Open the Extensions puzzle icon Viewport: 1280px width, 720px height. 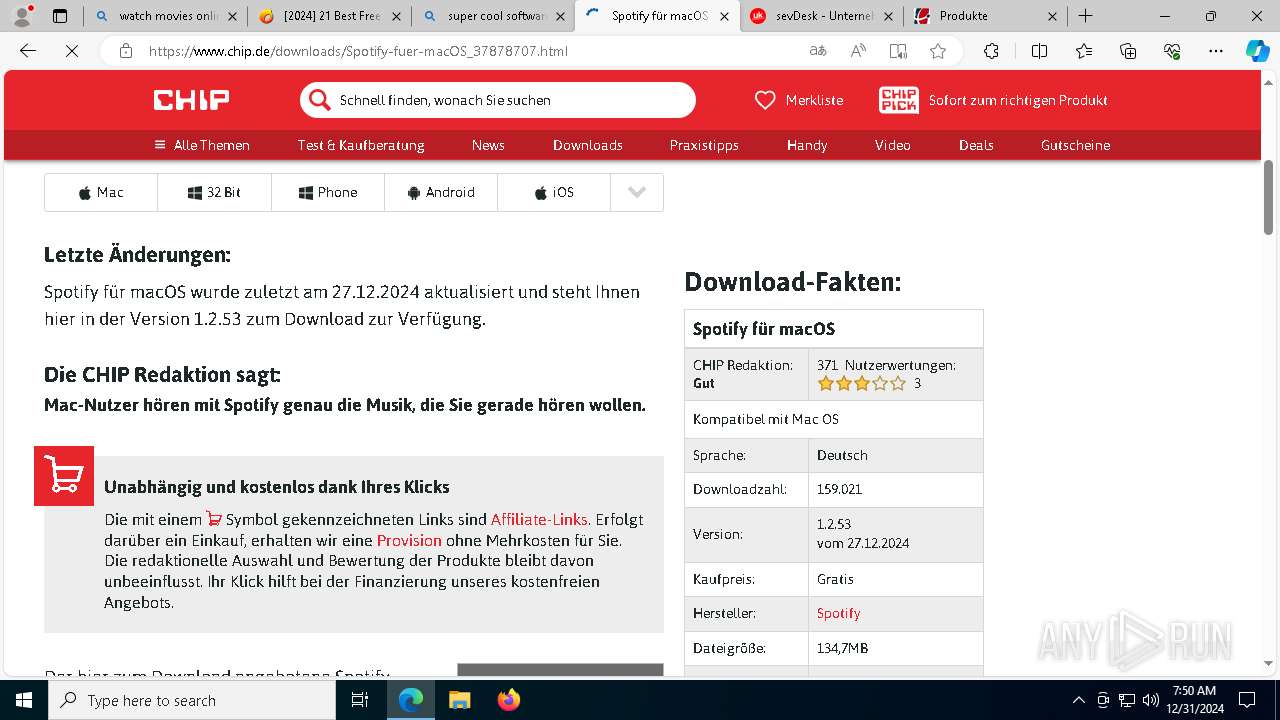click(991, 51)
